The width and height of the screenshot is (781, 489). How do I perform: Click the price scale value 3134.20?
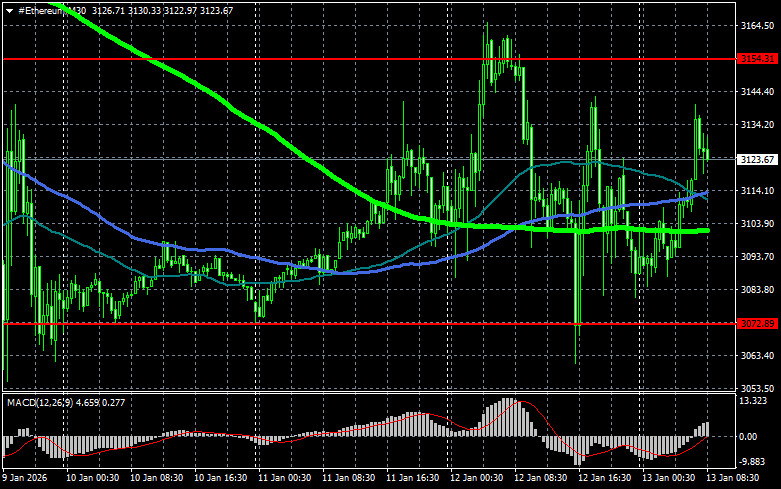click(x=758, y=124)
